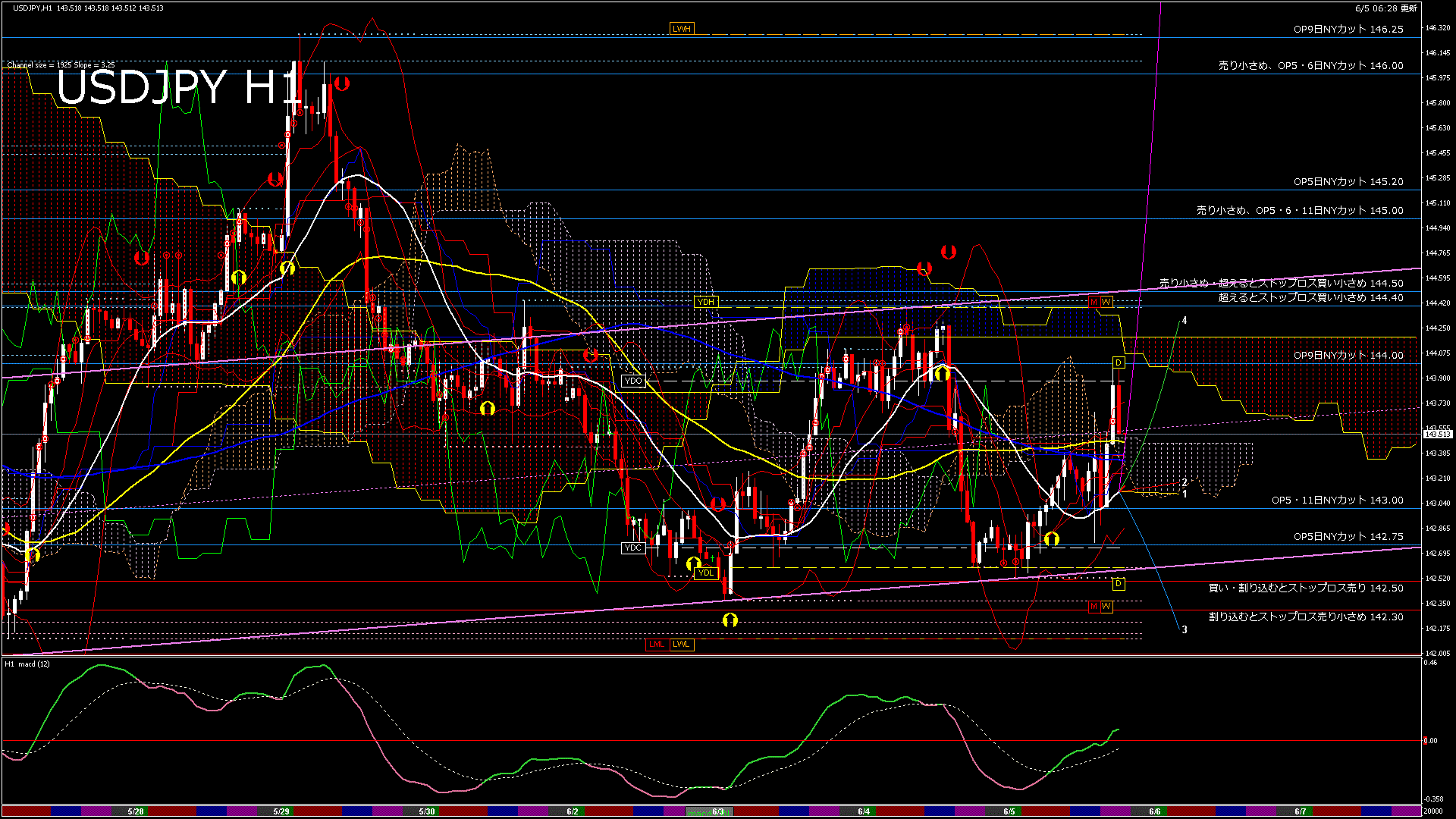
Task: Click the orange LWH level label
Action: pos(681,29)
